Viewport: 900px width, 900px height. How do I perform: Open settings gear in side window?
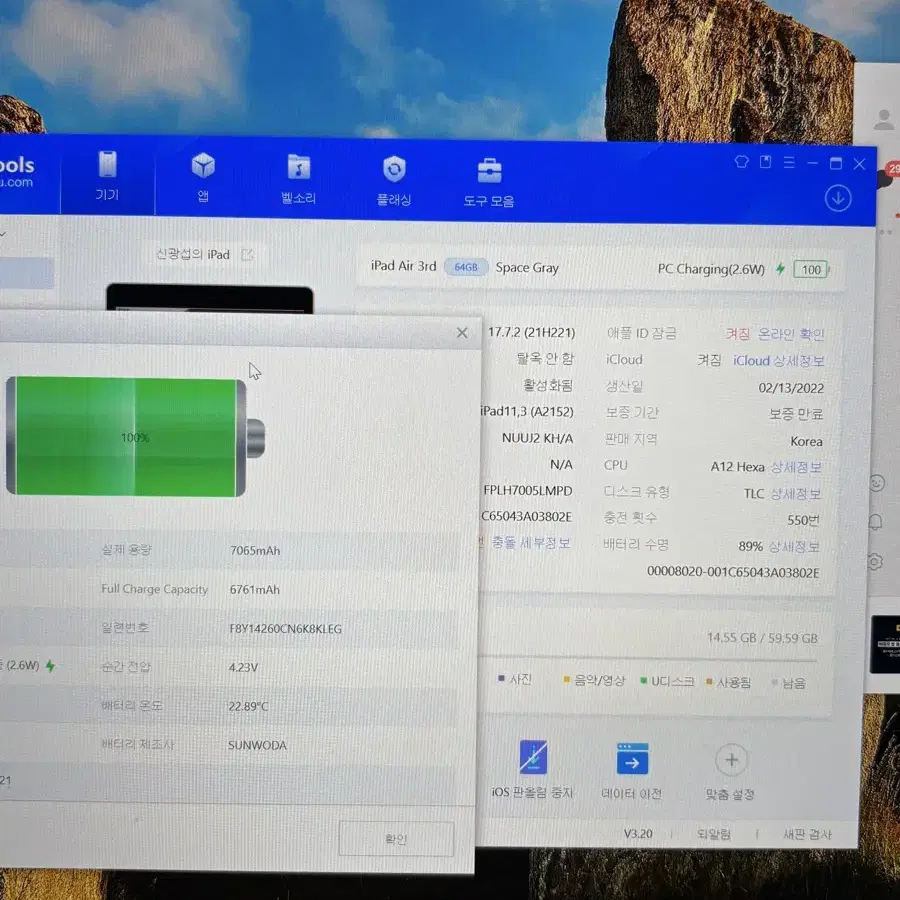pos(875,561)
